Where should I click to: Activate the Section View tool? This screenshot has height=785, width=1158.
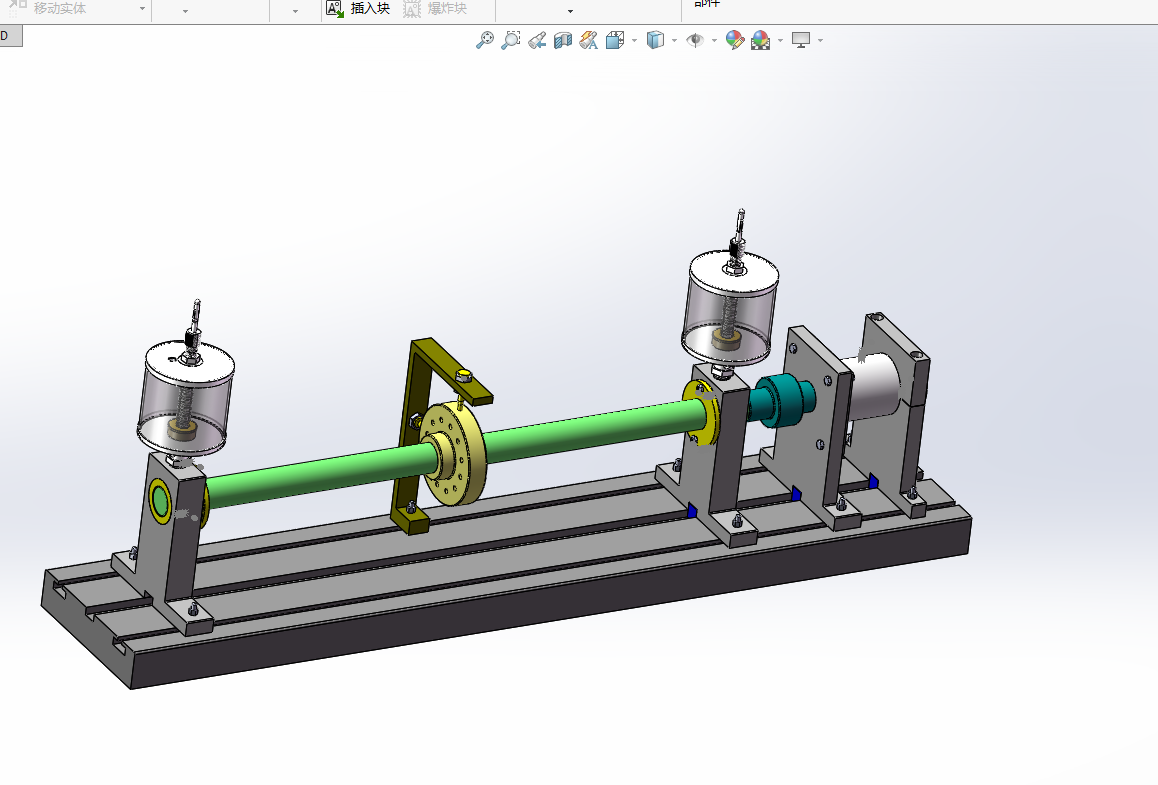click(563, 40)
